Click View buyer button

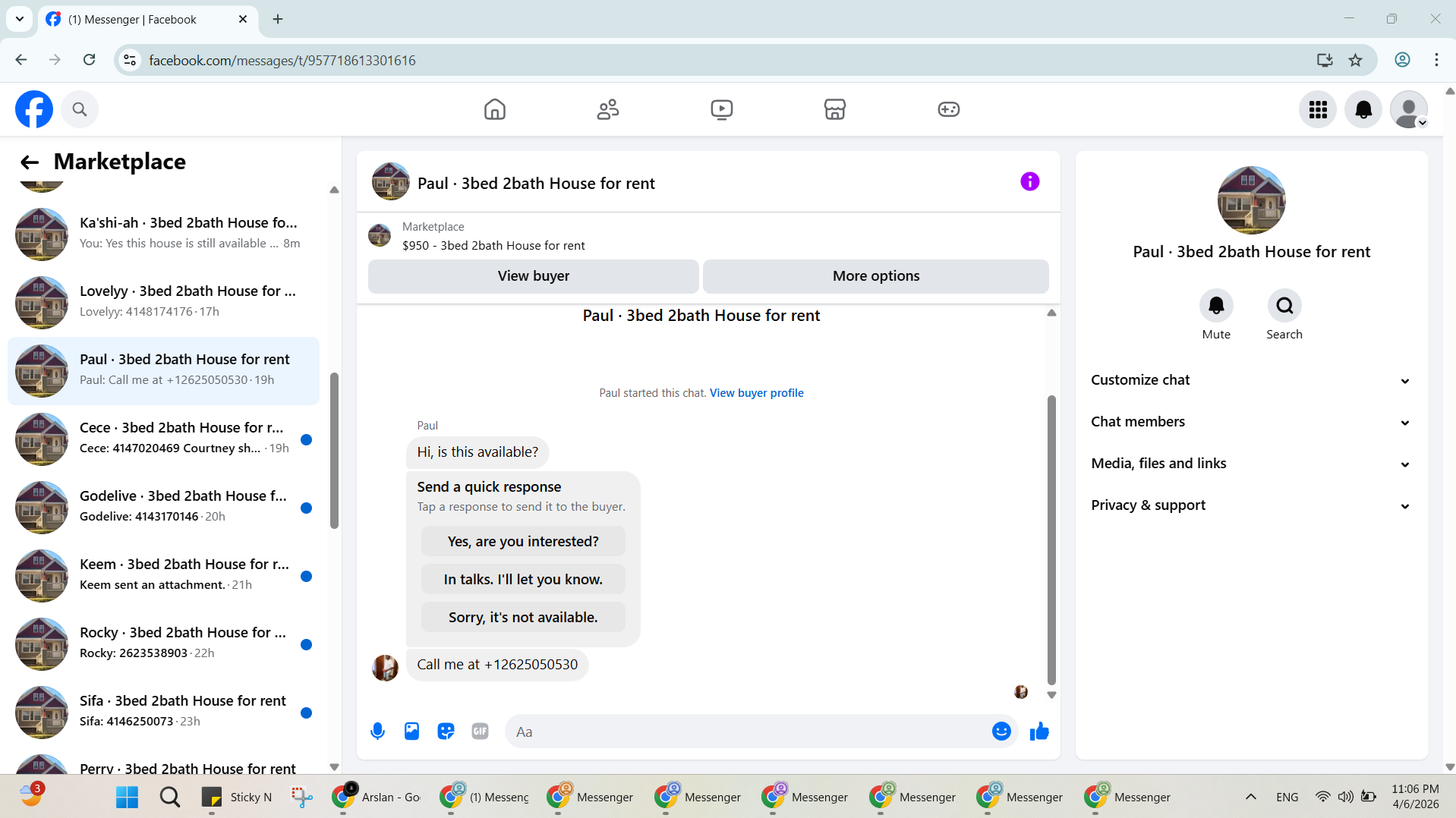[533, 276]
